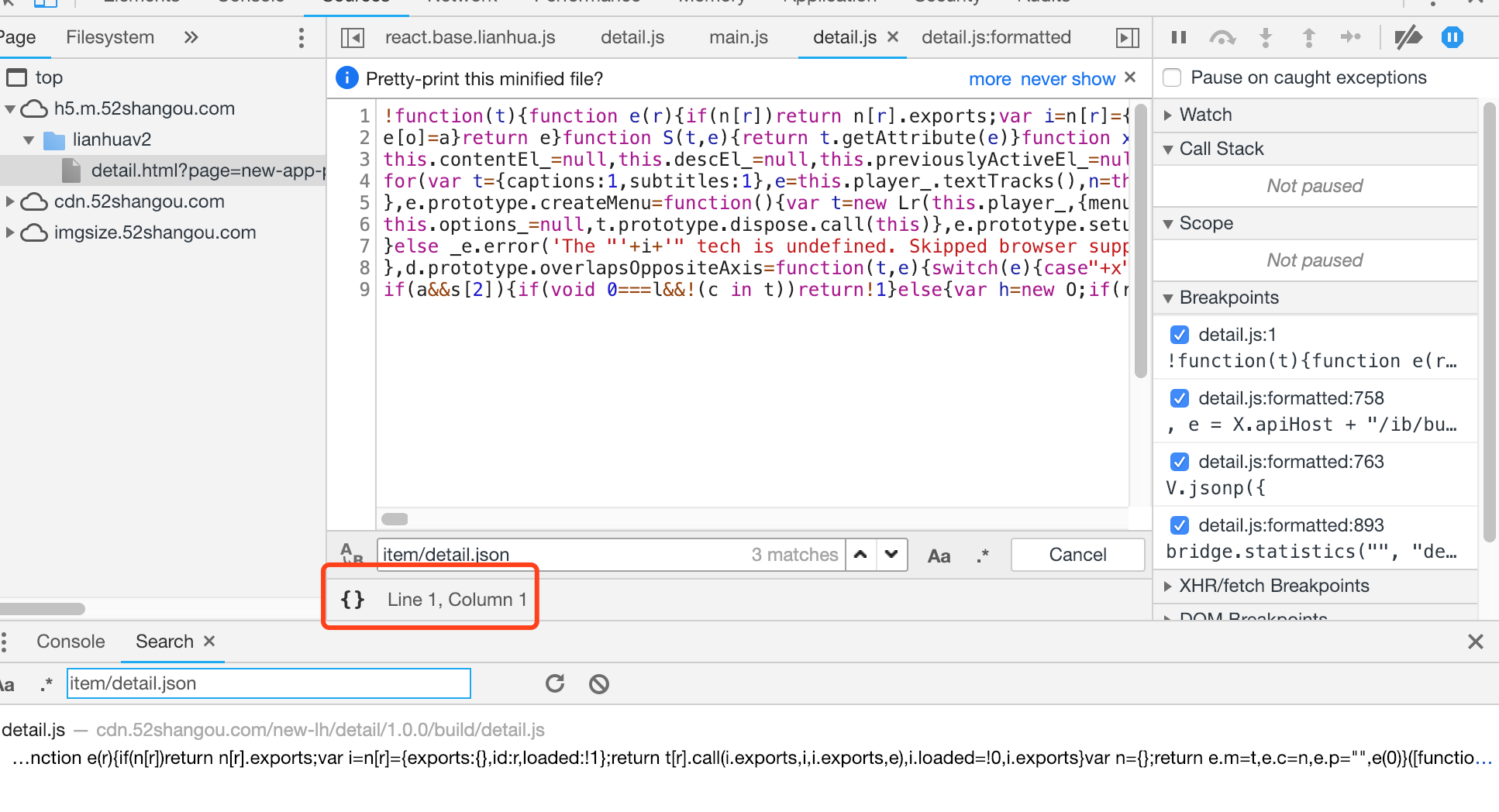The height and width of the screenshot is (812, 1499).
Task: Focus the item/detail.json search field
Action: point(268,683)
